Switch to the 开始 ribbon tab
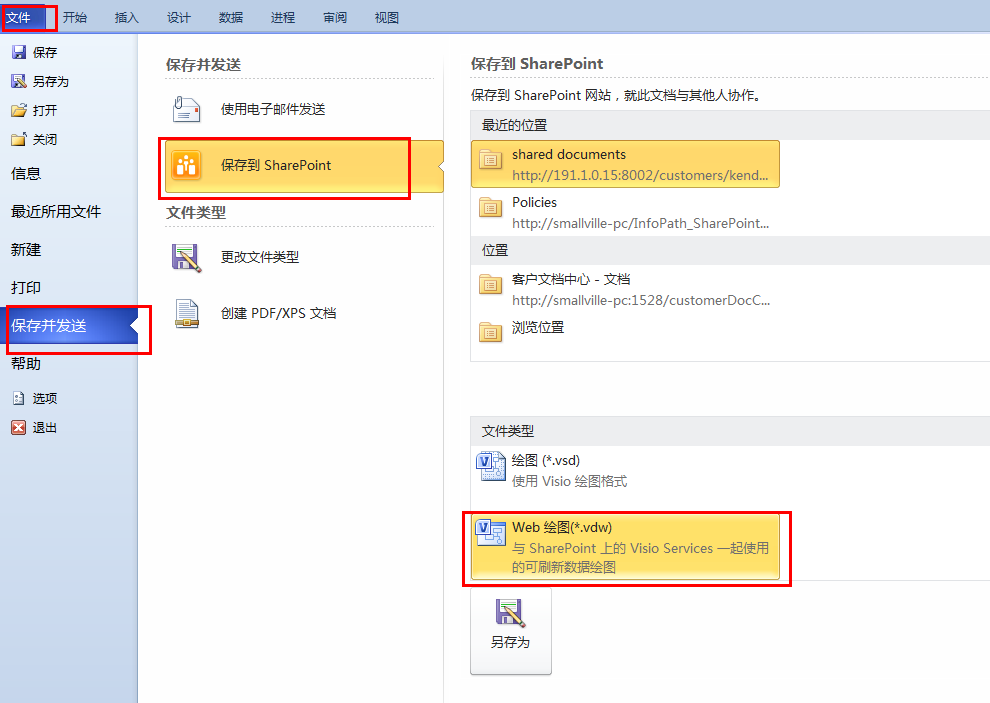The height and width of the screenshot is (703, 990). click(x=75, y=18)
